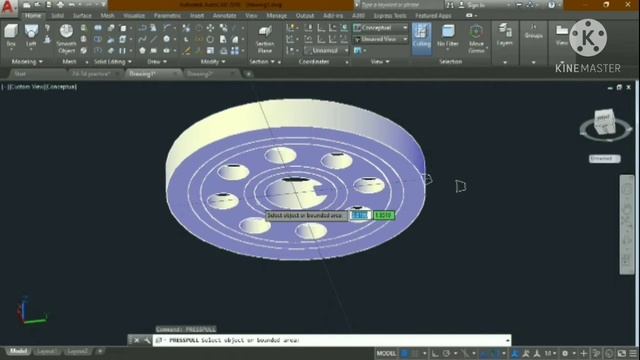Click the viewport minus controls label
The image size is (640, 360).
tap(4, 87)
